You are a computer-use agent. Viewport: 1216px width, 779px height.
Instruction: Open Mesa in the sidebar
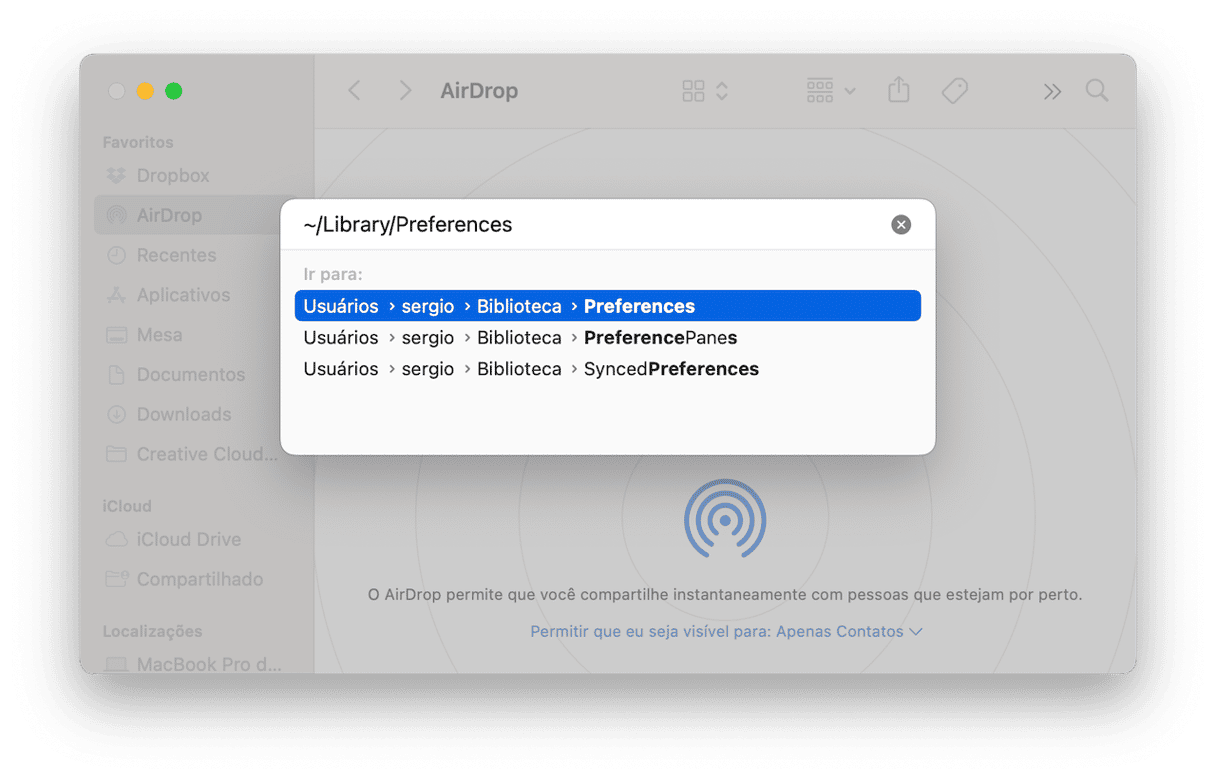[x=145, y=335]
